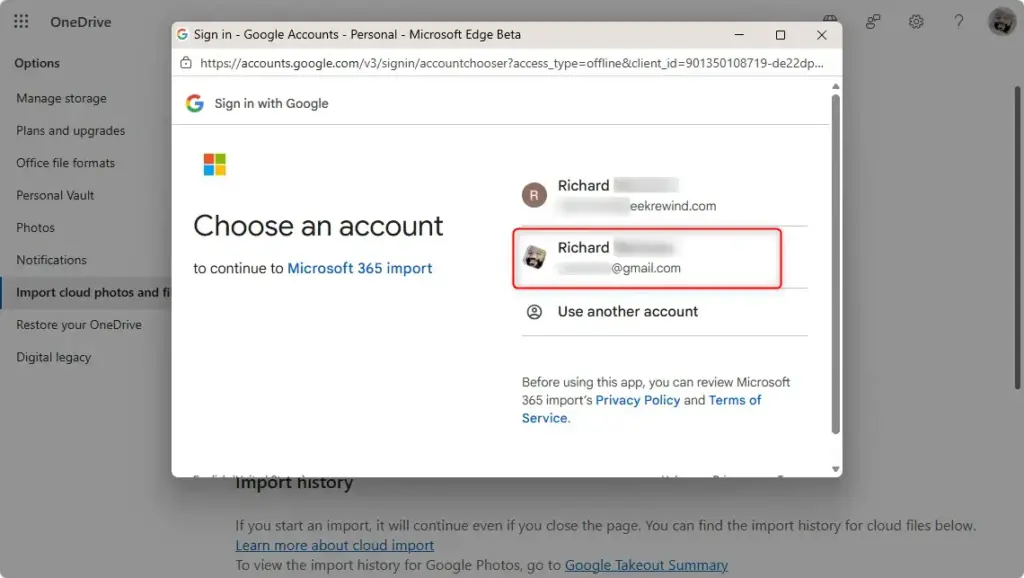Open Plans and upgrades option

click(x=71, y=131)
